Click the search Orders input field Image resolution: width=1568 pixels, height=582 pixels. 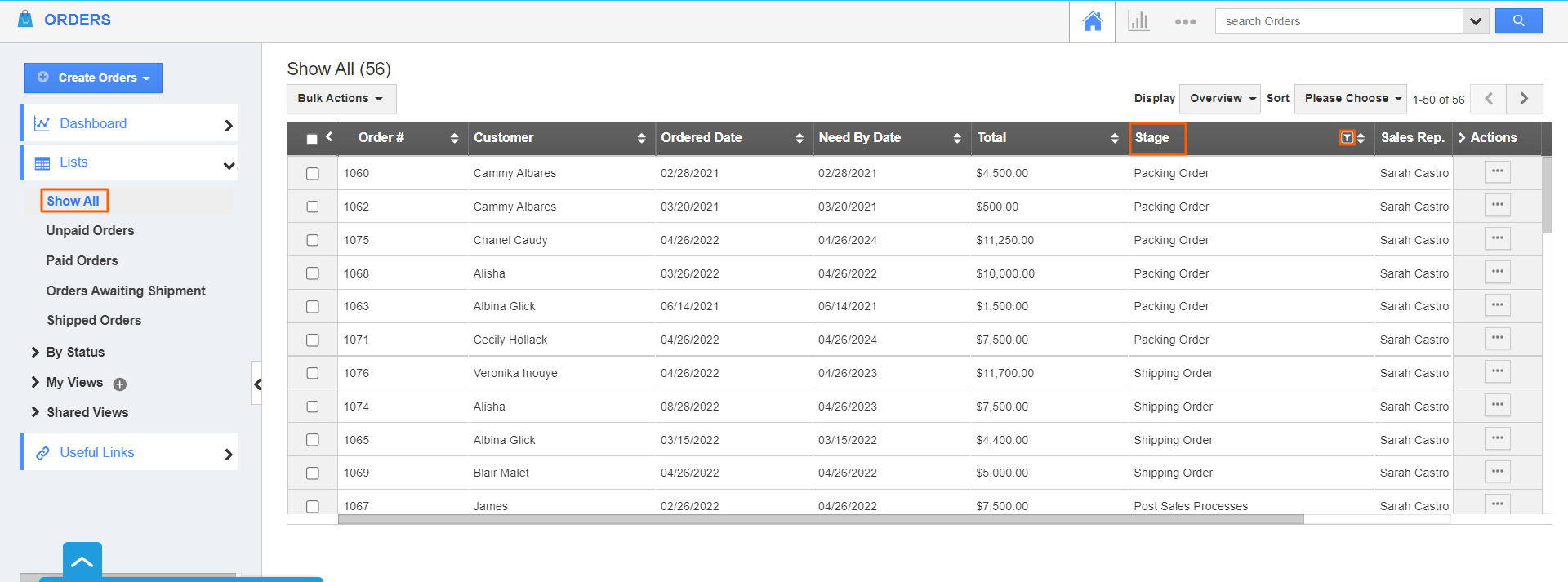coord(1339,21)
